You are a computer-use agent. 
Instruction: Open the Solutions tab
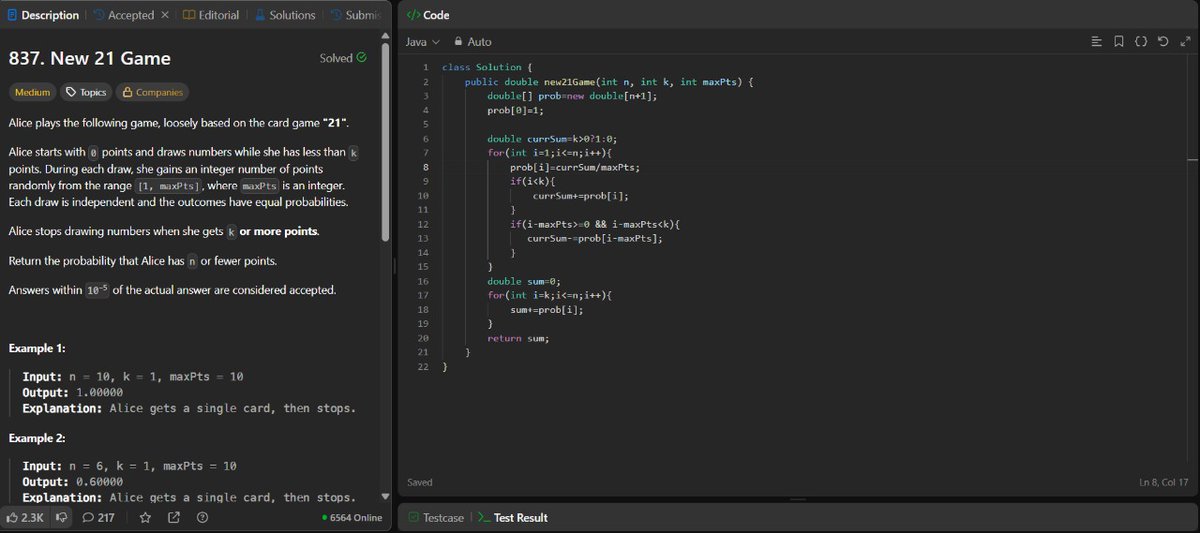coord(285,15)
